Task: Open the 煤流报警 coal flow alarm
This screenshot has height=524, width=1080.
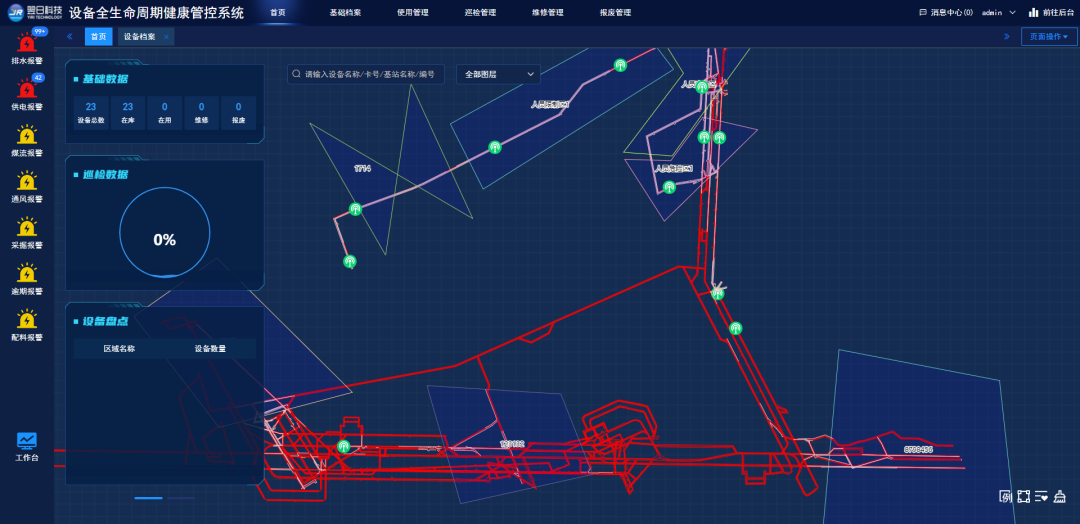Action: 27,136
